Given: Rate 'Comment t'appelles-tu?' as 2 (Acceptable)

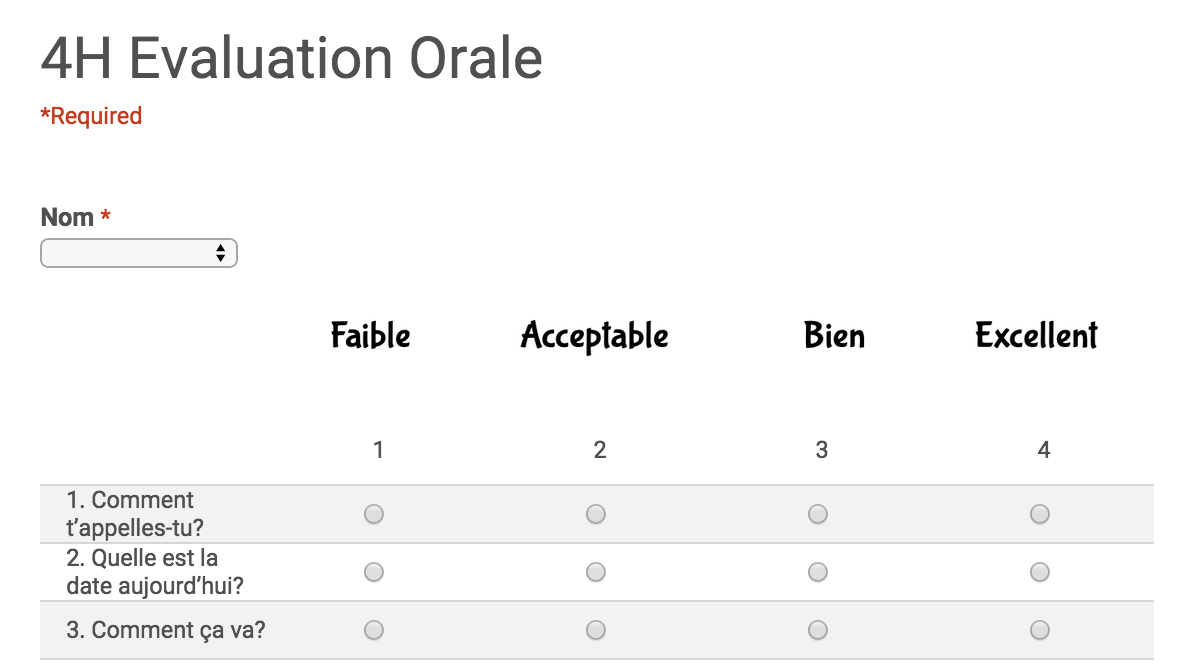Looking at the screenshot, I should 596,514.
